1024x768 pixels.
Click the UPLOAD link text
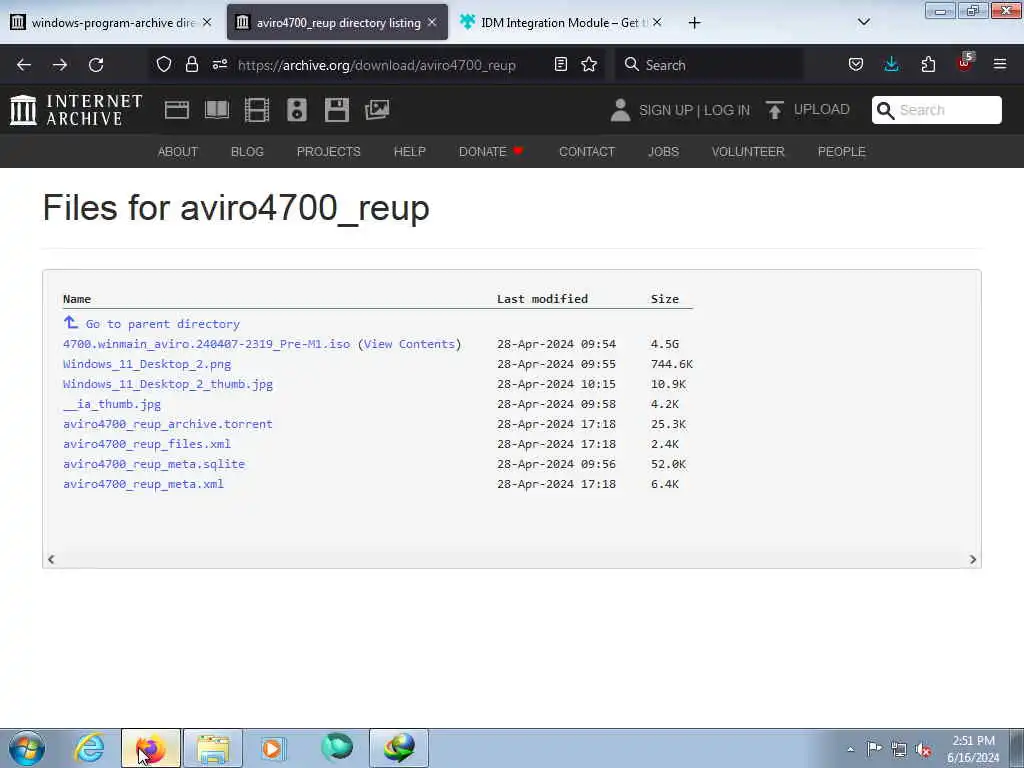822,110
